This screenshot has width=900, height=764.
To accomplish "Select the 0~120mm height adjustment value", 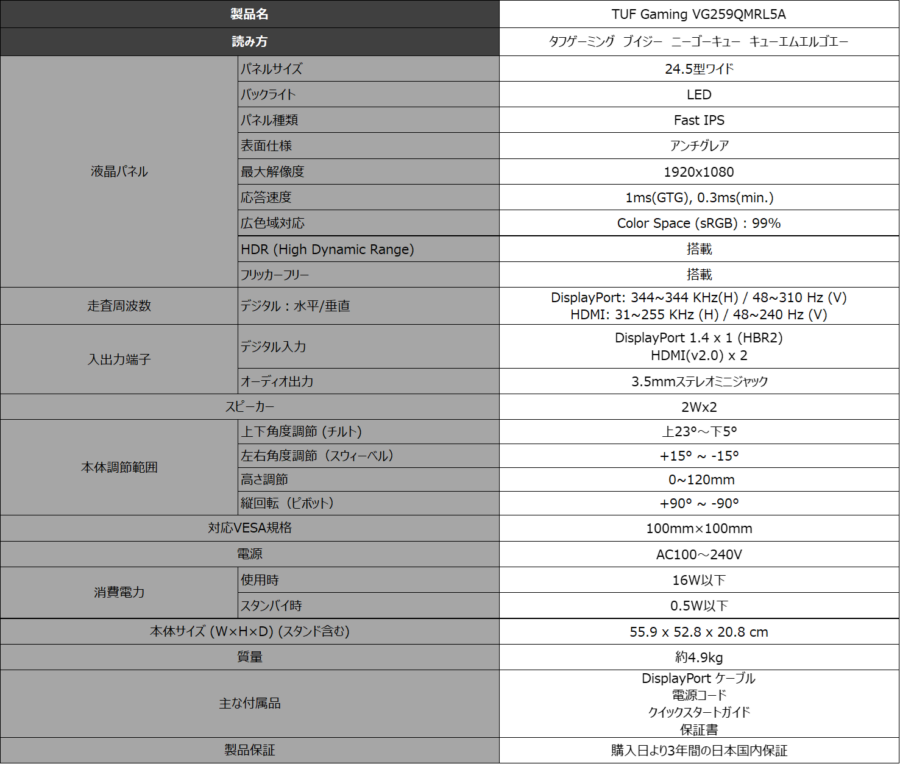I will (698, 480).
